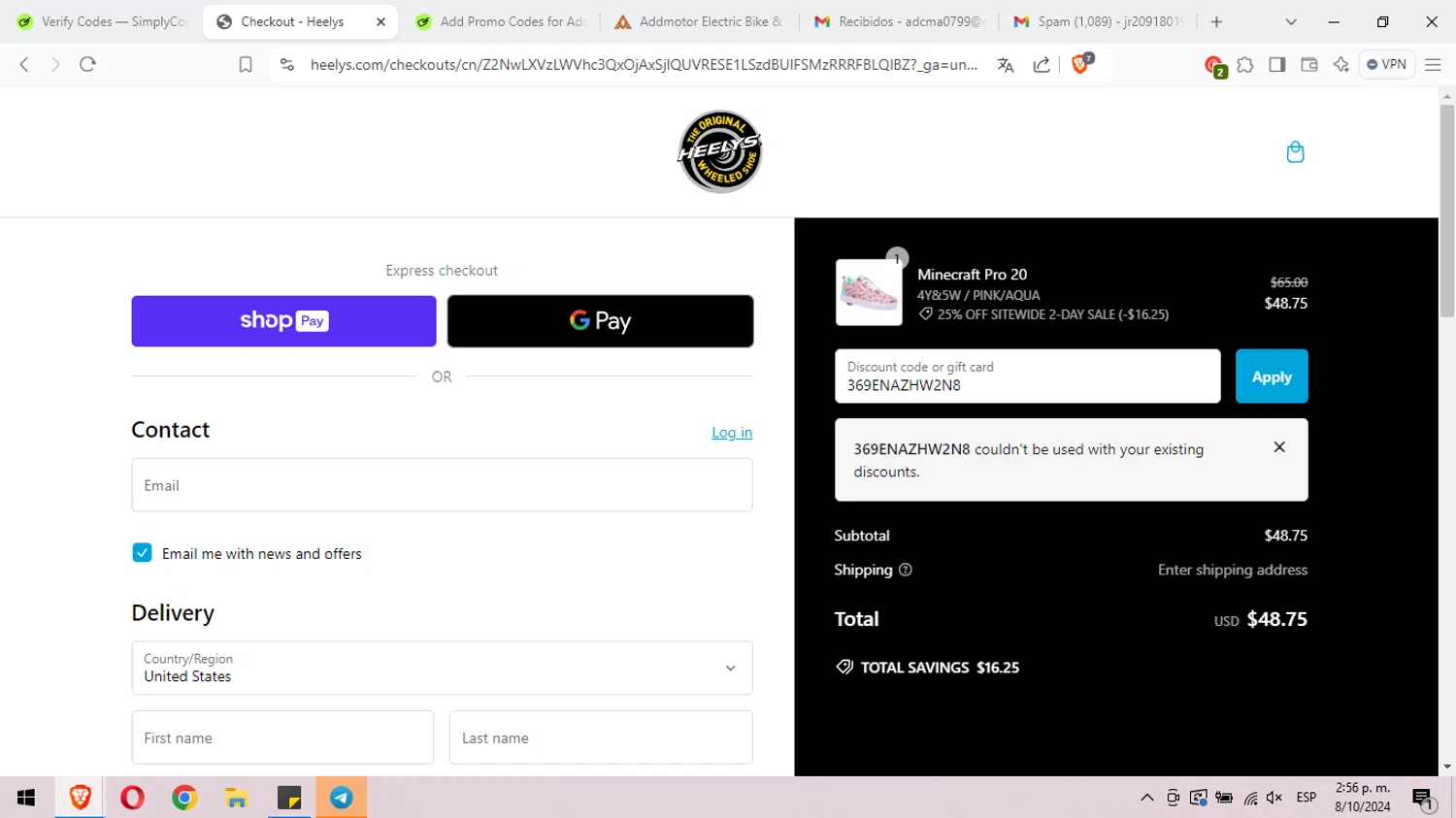
Task: Open Sticky Notes from the taskbar
Action: [289, 798]
